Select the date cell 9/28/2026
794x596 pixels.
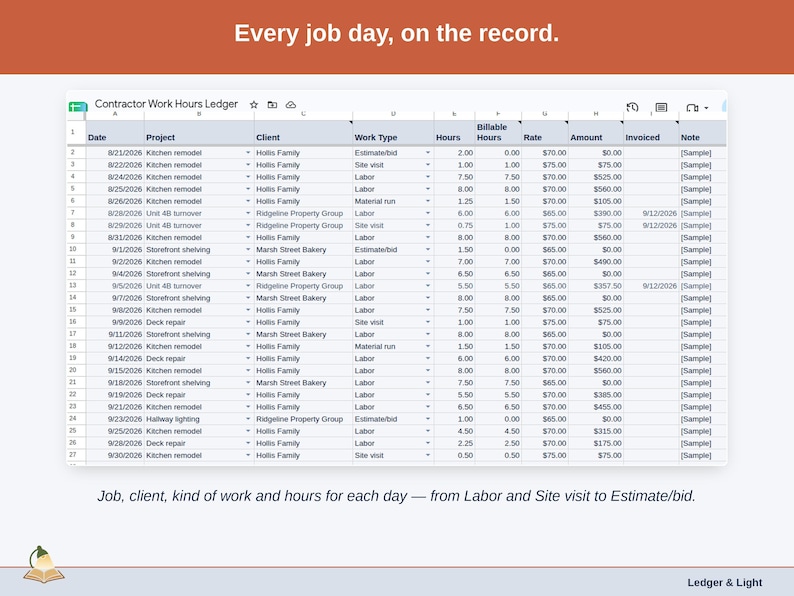tap(115, 443)
